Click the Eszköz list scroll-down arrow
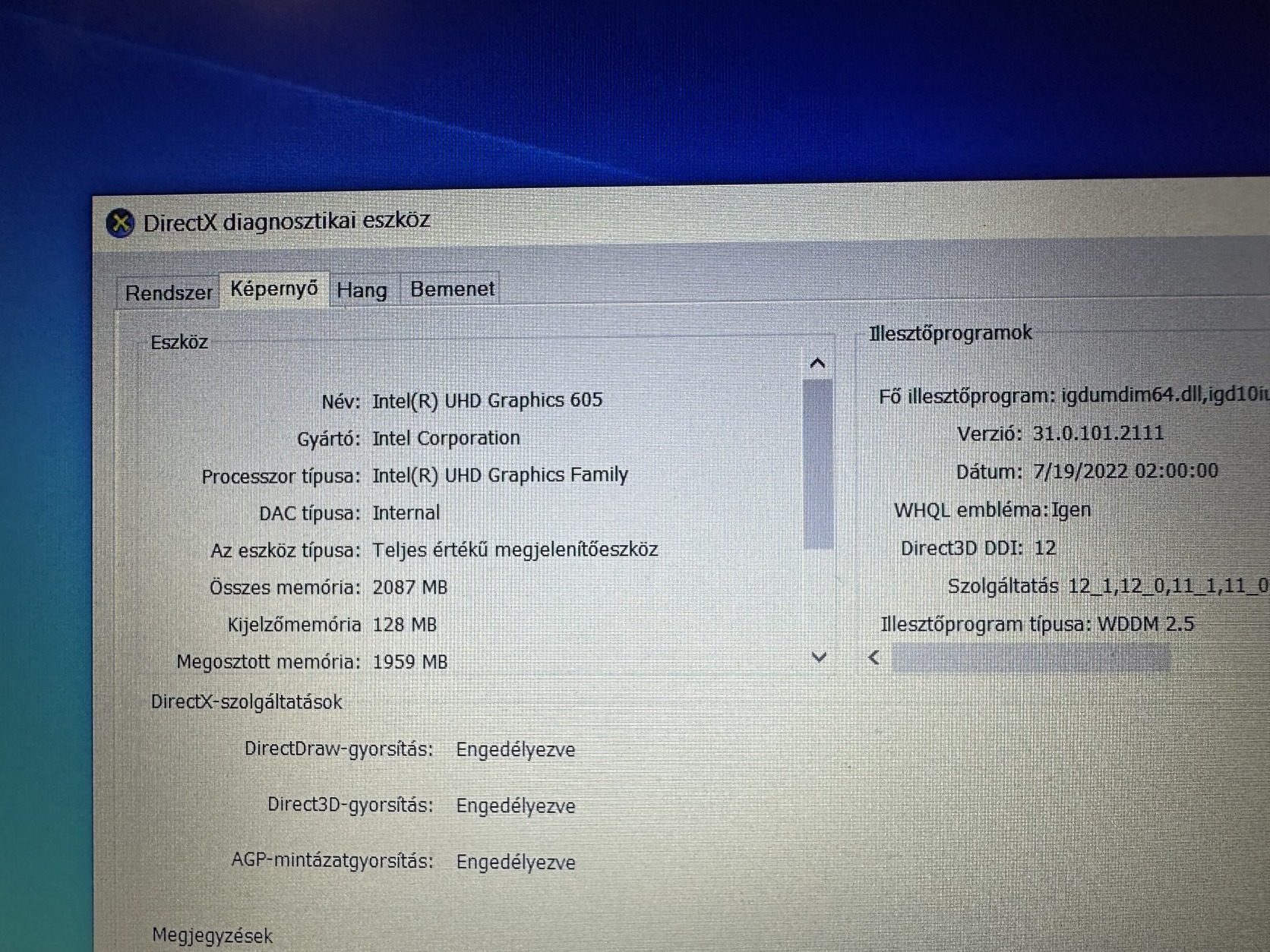The height and width of the screenshot is (952, 1270). click(x=819, y=657)
